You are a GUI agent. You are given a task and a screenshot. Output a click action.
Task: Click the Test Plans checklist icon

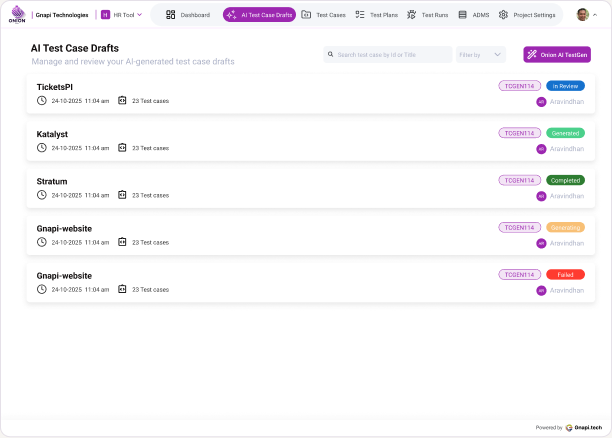[360, 15]
